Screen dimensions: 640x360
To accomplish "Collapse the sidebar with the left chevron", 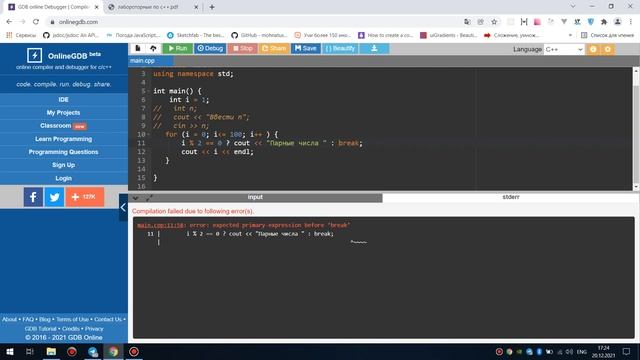I will pos(123,207).
